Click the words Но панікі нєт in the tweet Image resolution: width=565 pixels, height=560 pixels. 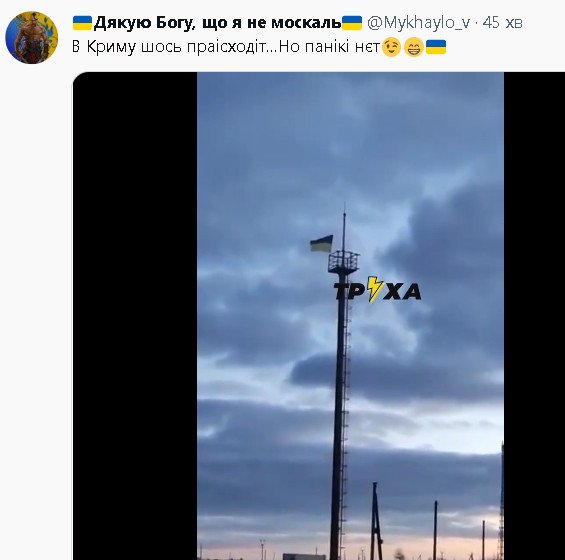[329, 47]
